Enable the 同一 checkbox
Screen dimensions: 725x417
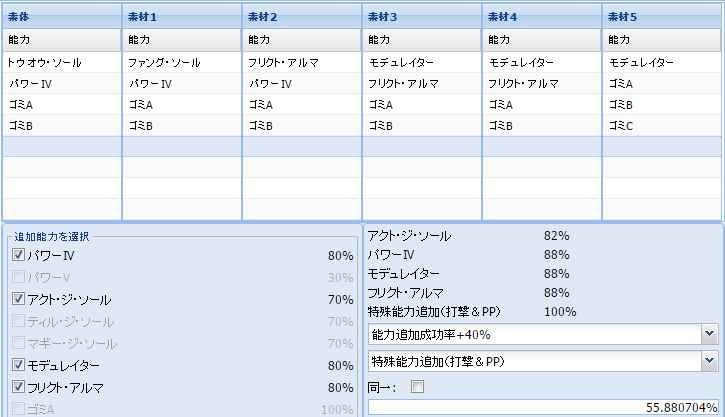(x=417, y=386)
